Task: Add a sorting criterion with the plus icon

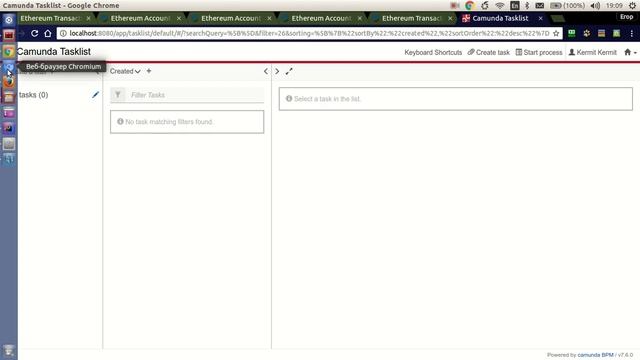Action: point(149,71)
